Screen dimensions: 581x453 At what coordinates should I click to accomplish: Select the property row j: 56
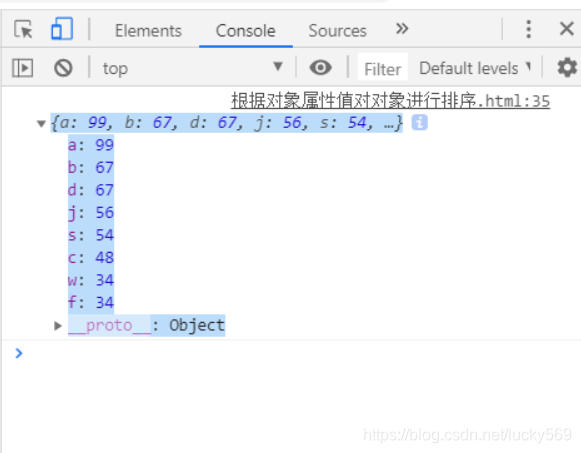(x=91, y=213)
